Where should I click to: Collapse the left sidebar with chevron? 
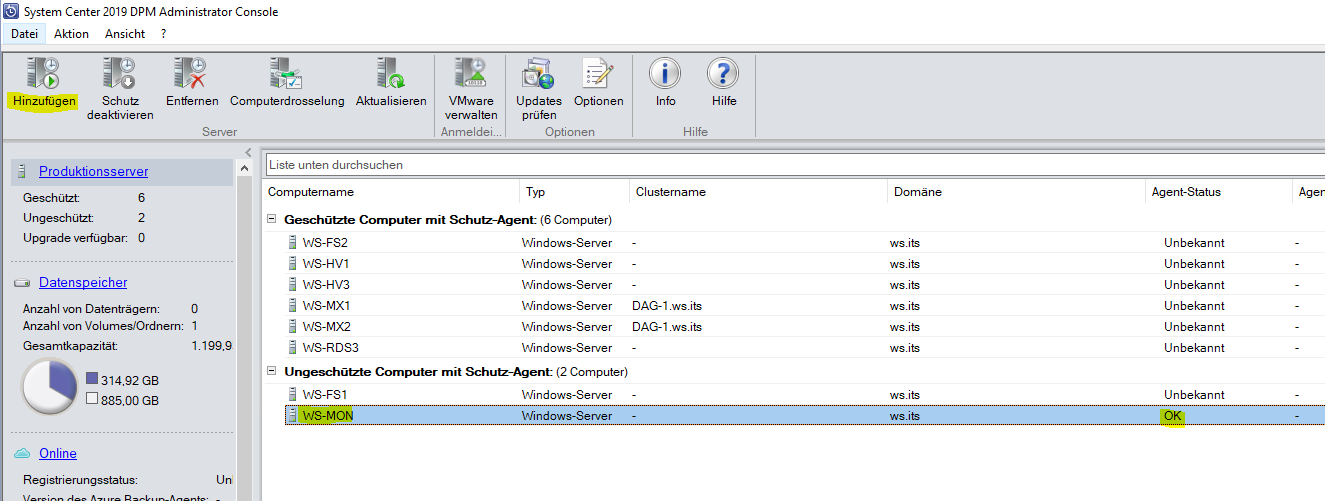[249, 152]
